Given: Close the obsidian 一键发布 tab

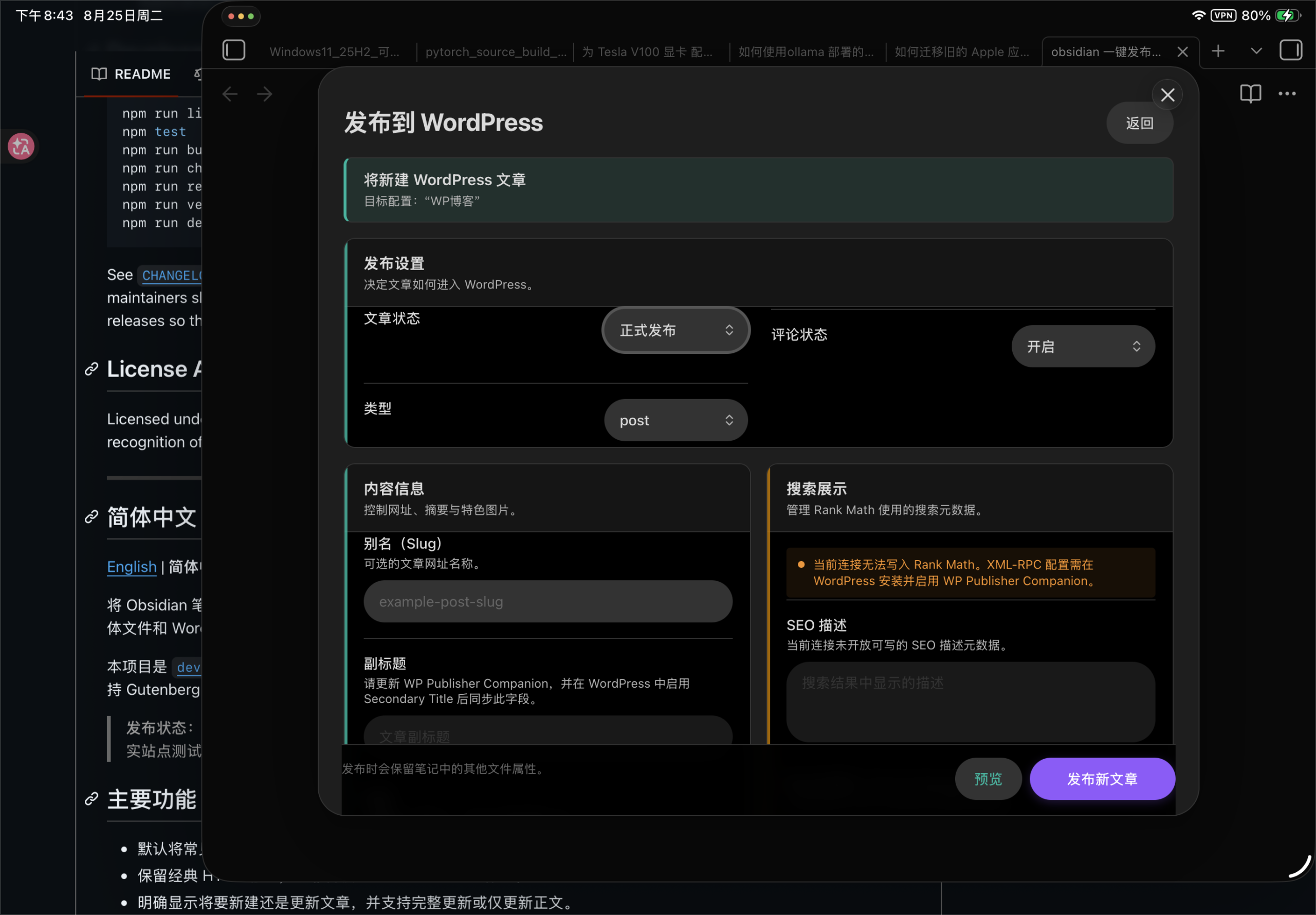Looking at the screenshot, I should click(x=1182, y=52).
